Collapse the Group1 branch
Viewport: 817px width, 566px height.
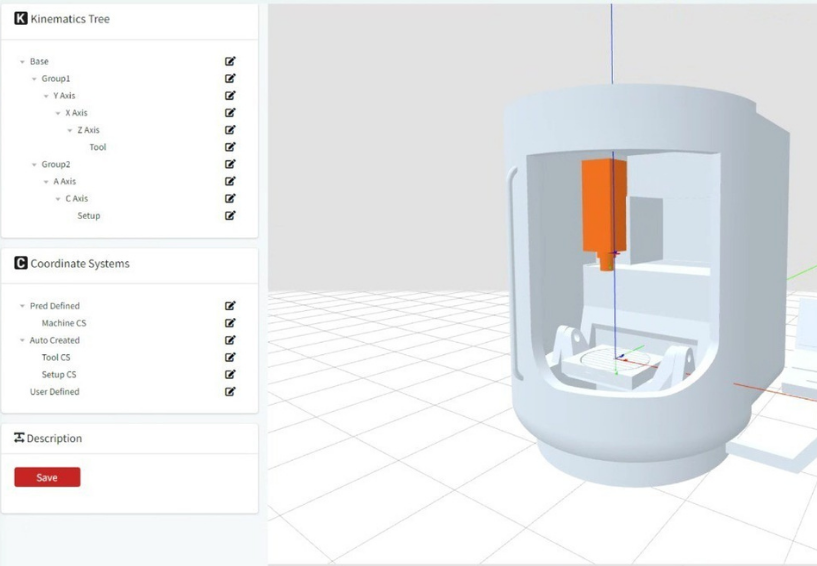34,79
